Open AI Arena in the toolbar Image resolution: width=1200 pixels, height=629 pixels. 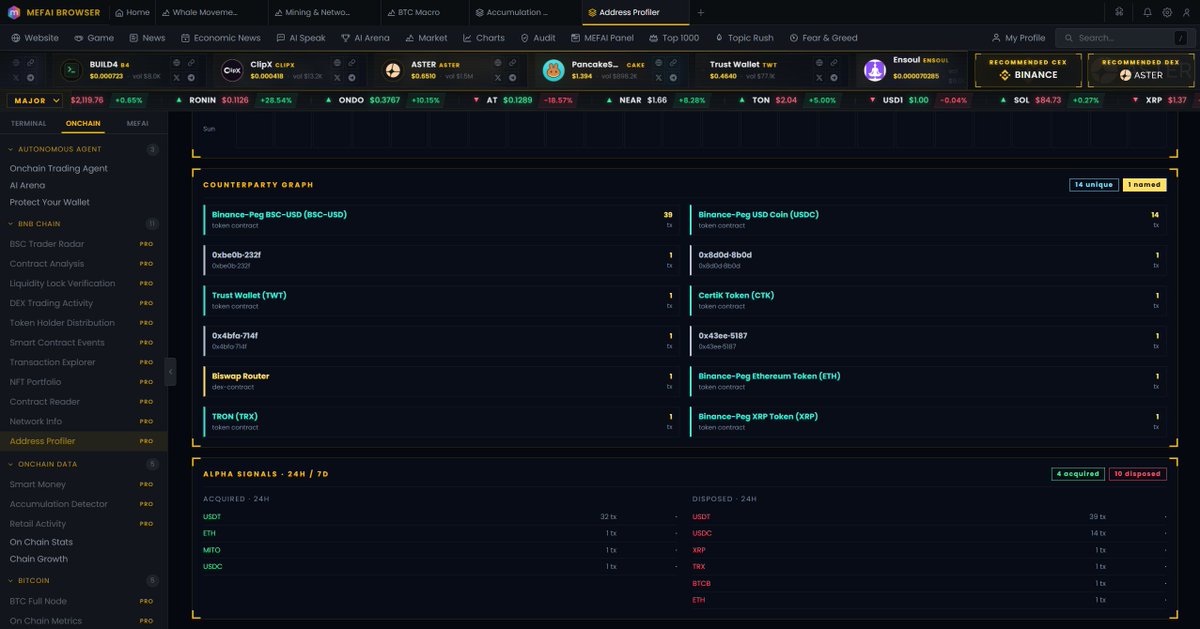coord(364,38)
